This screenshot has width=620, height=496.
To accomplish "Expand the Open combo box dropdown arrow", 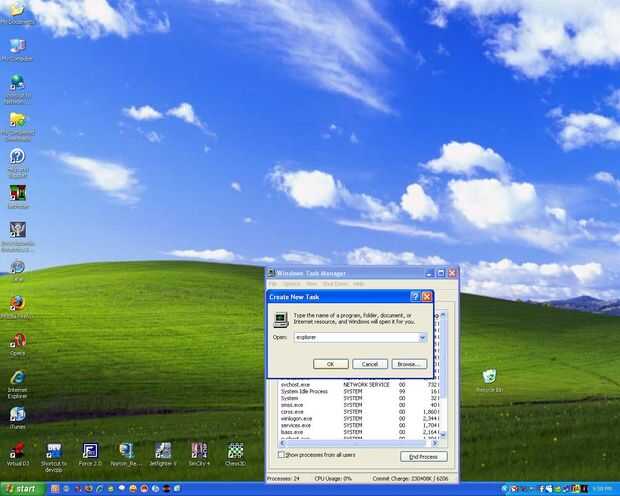I will click(x=423, y=337).
